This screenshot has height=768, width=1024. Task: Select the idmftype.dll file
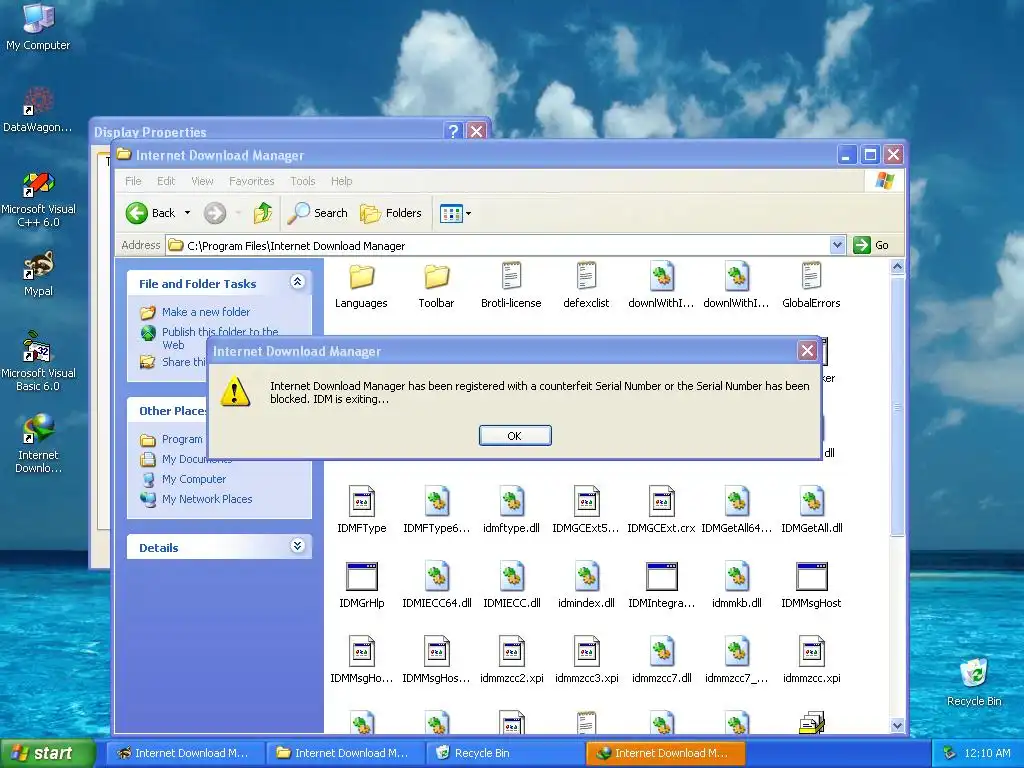pyautogui.click(x=511, y=511)
